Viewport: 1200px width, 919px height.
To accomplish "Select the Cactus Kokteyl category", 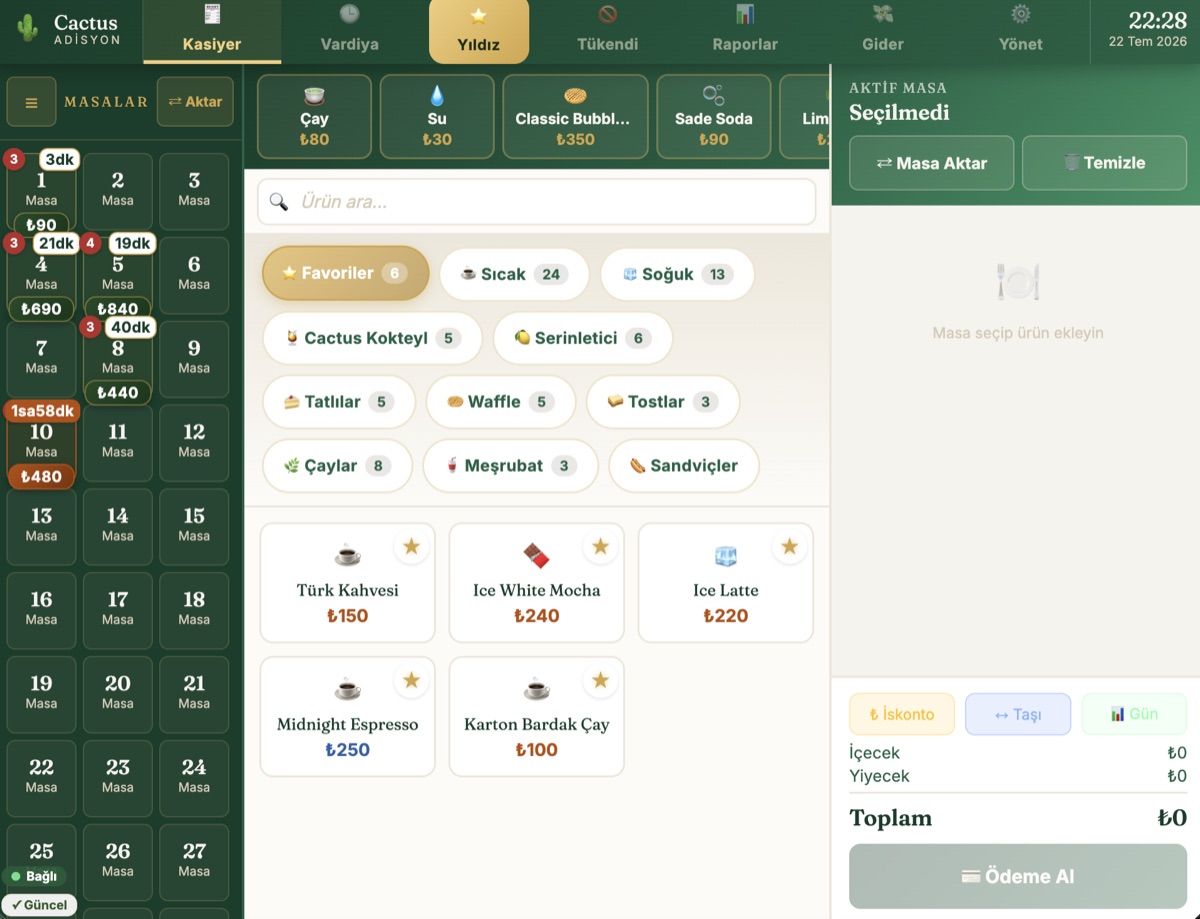I will (x=372, y=338).
